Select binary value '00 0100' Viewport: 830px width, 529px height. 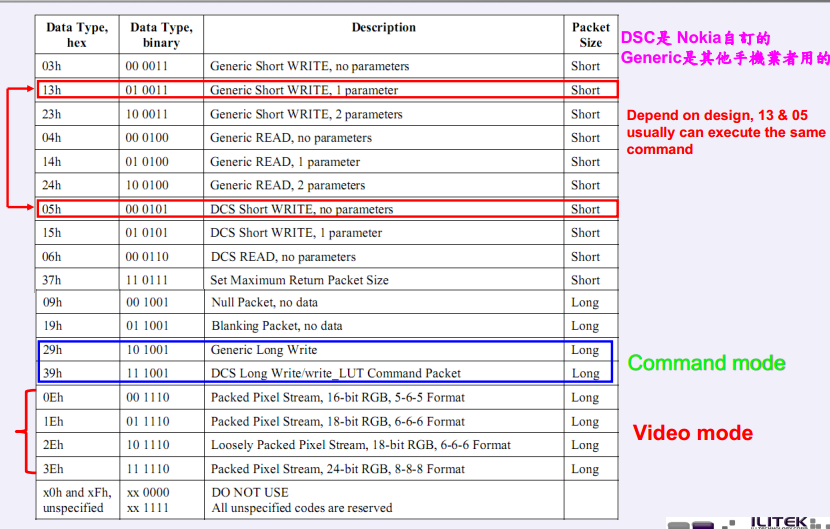pyautogui.click(x=147, y=138)
